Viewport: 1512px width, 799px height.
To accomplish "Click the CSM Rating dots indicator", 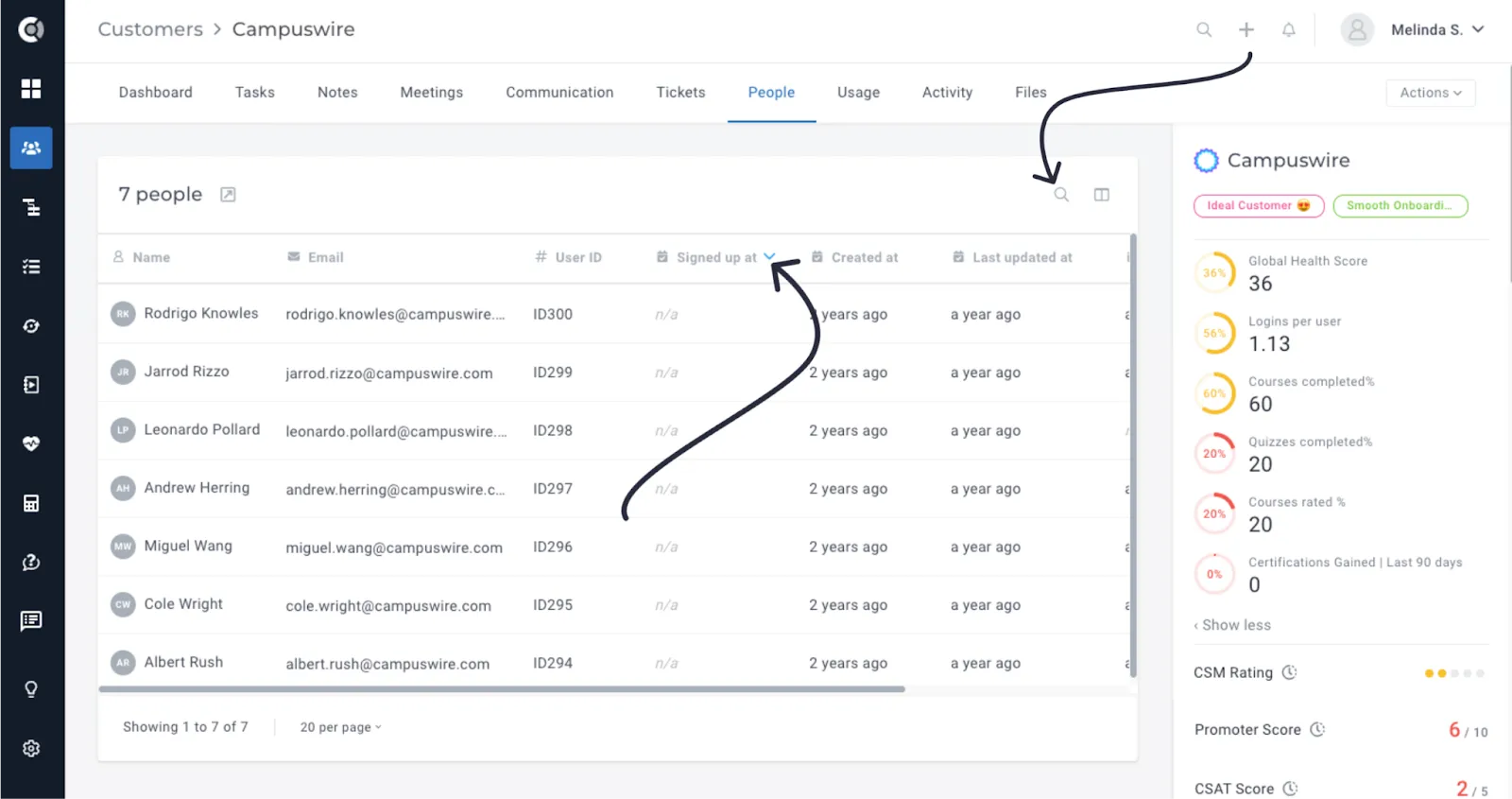I will [1454, 673].
